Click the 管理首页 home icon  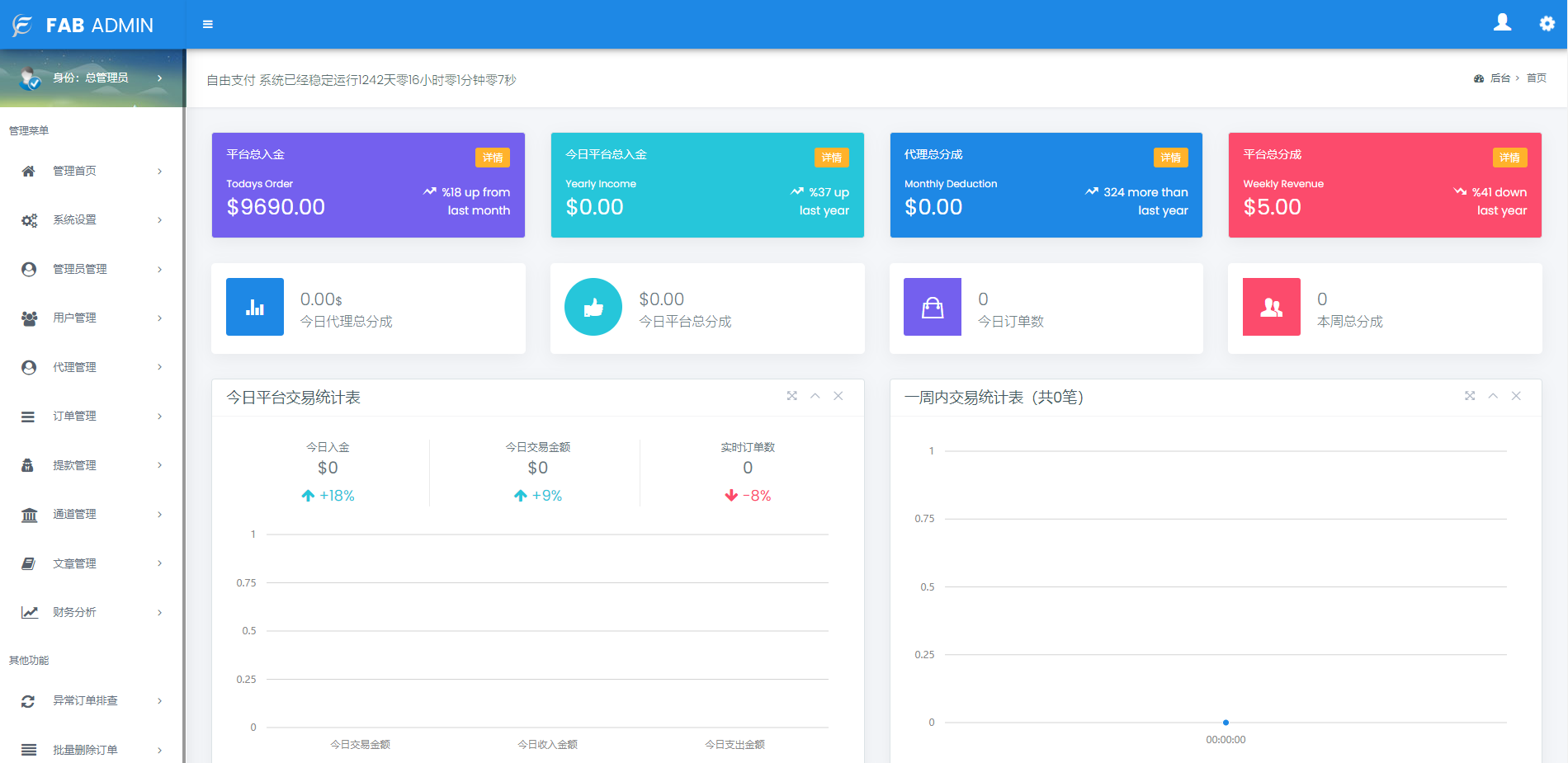29,172
